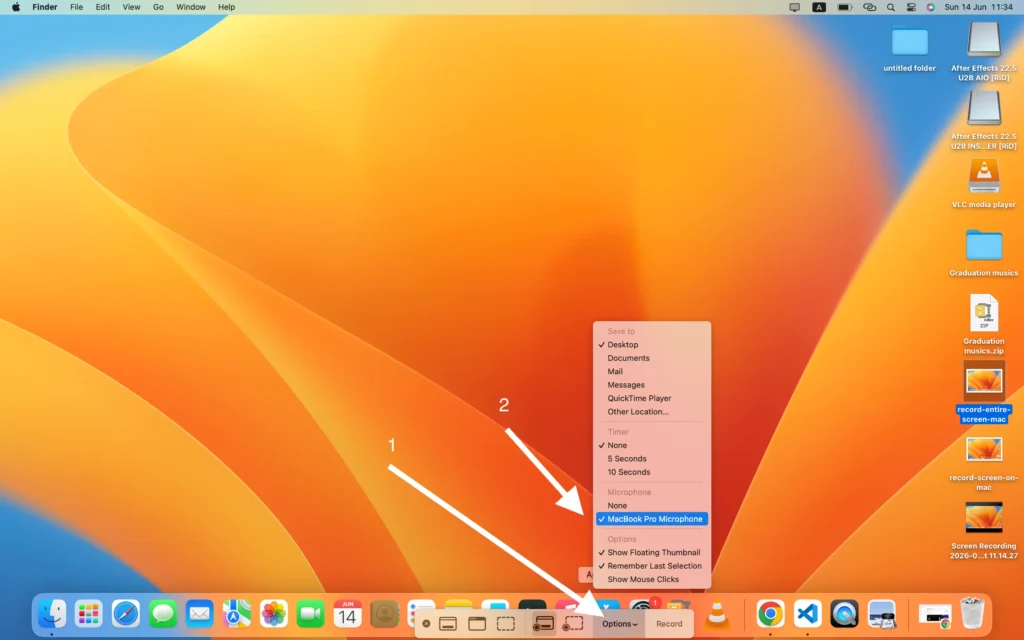
Task: Open the Help menu
Action: click(227, 7)
